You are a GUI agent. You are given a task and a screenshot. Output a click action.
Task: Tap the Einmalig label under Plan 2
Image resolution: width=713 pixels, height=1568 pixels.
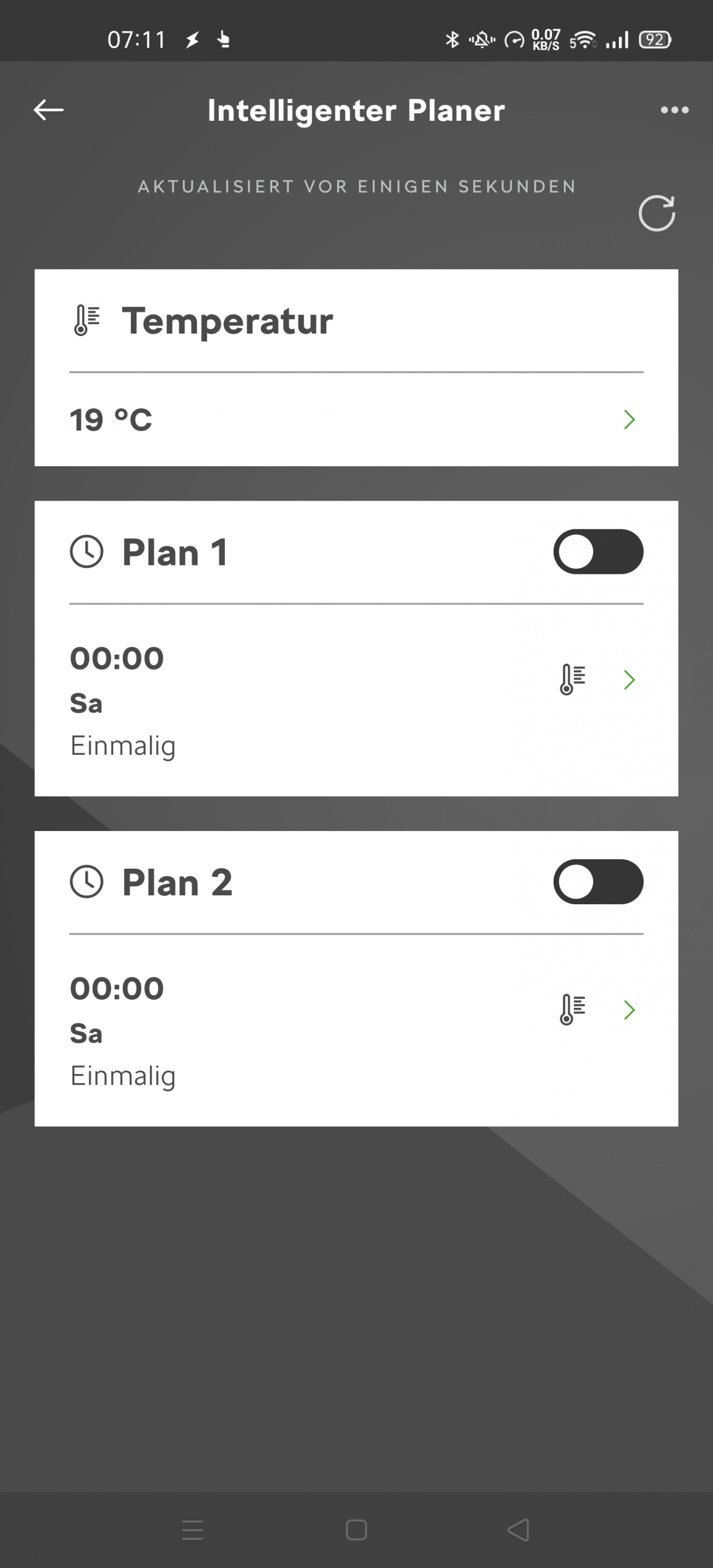click(123, 1076)
